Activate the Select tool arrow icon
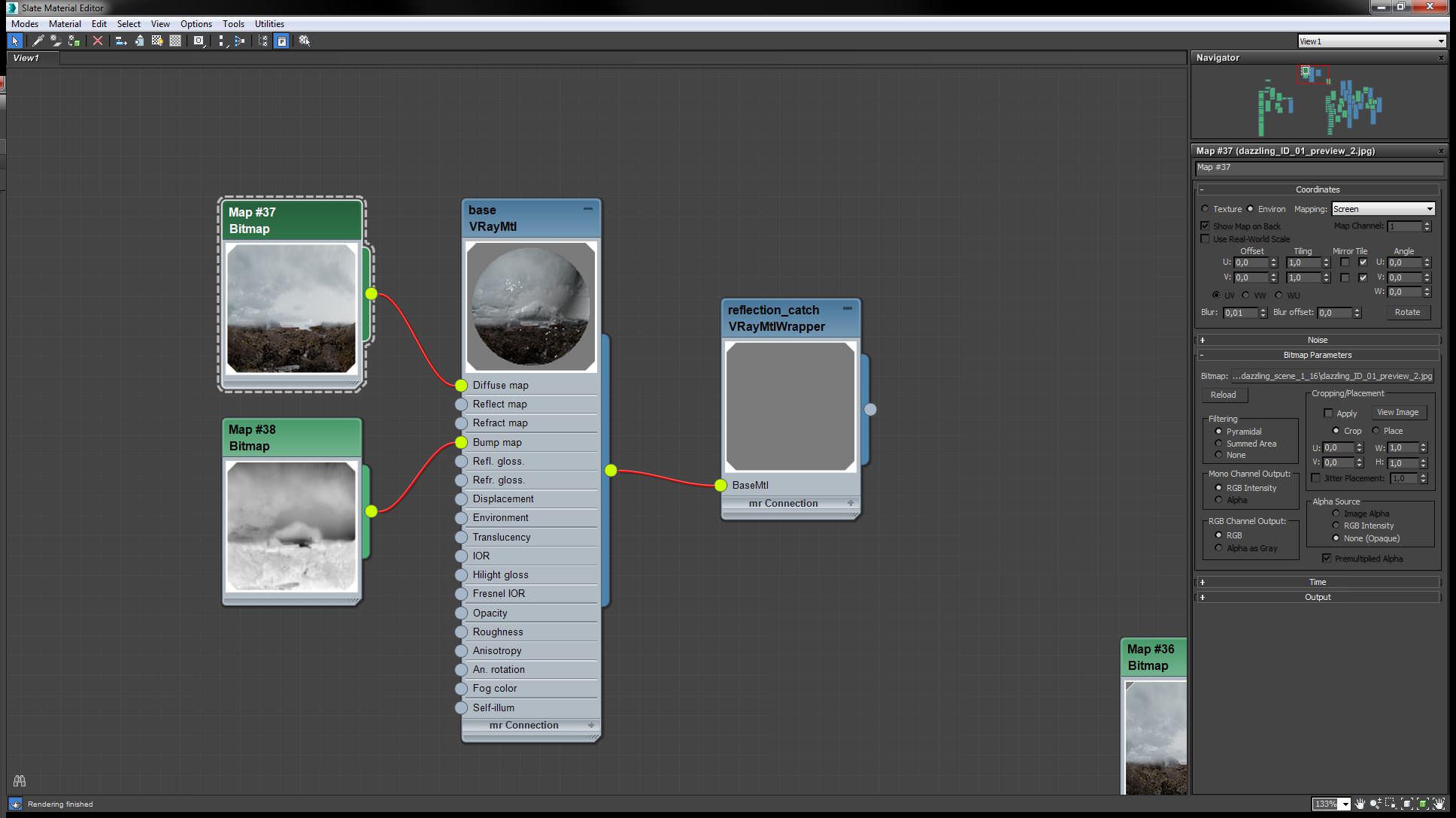Screen dimensions: 1456x818 tap(15, 41)
